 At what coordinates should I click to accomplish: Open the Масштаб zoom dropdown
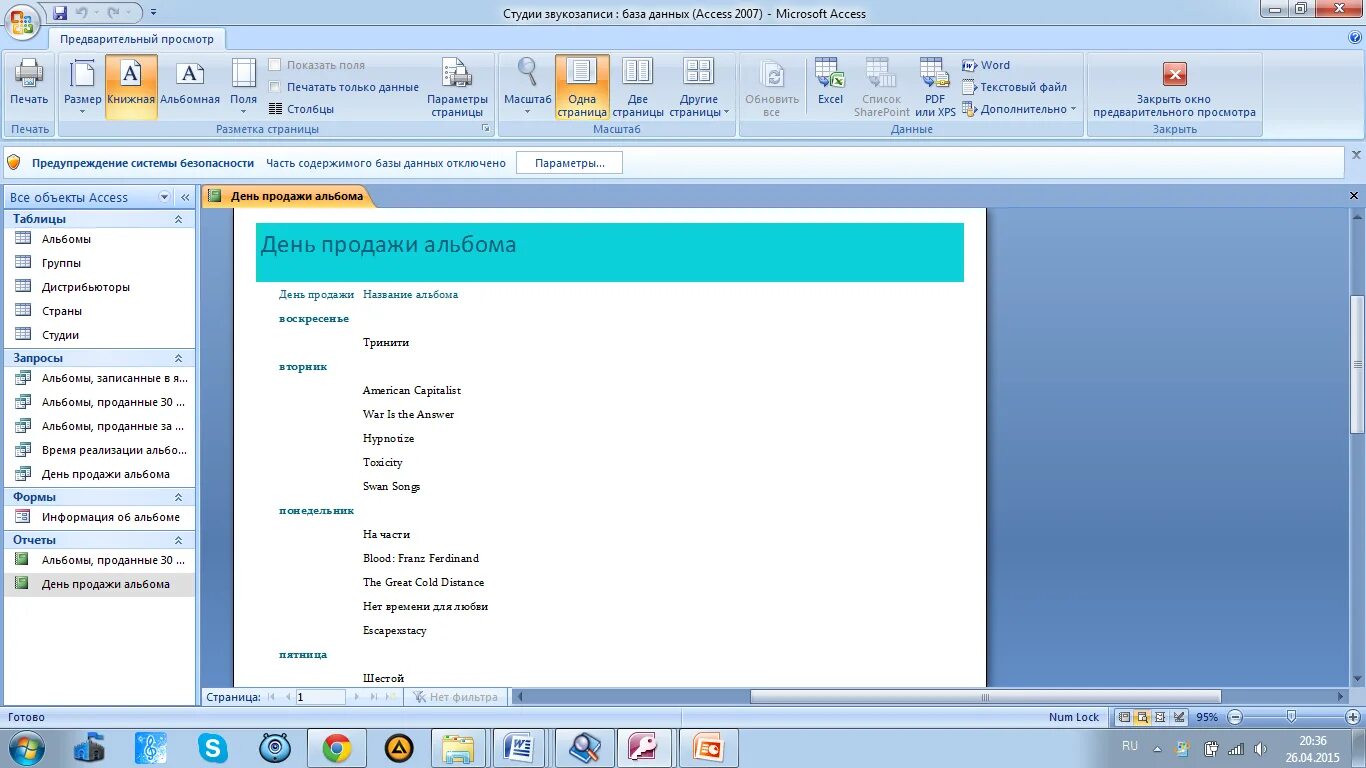coord(527,87)
